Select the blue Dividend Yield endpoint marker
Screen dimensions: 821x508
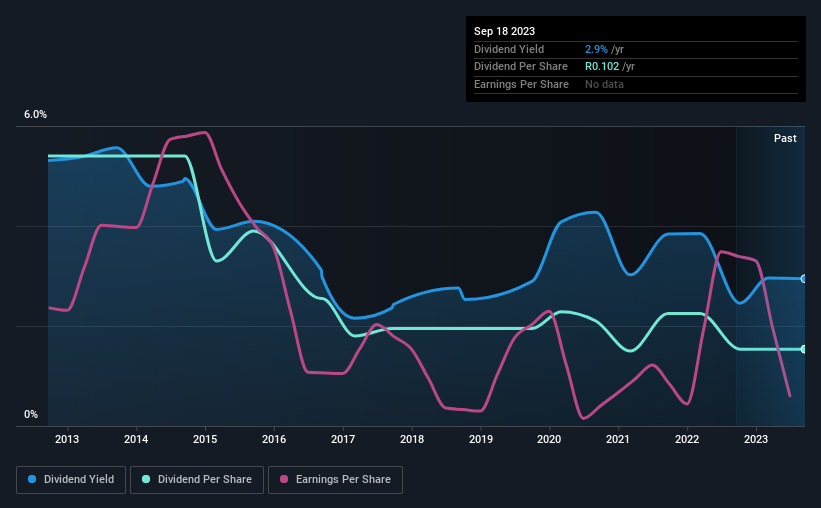tap(804, 279)
